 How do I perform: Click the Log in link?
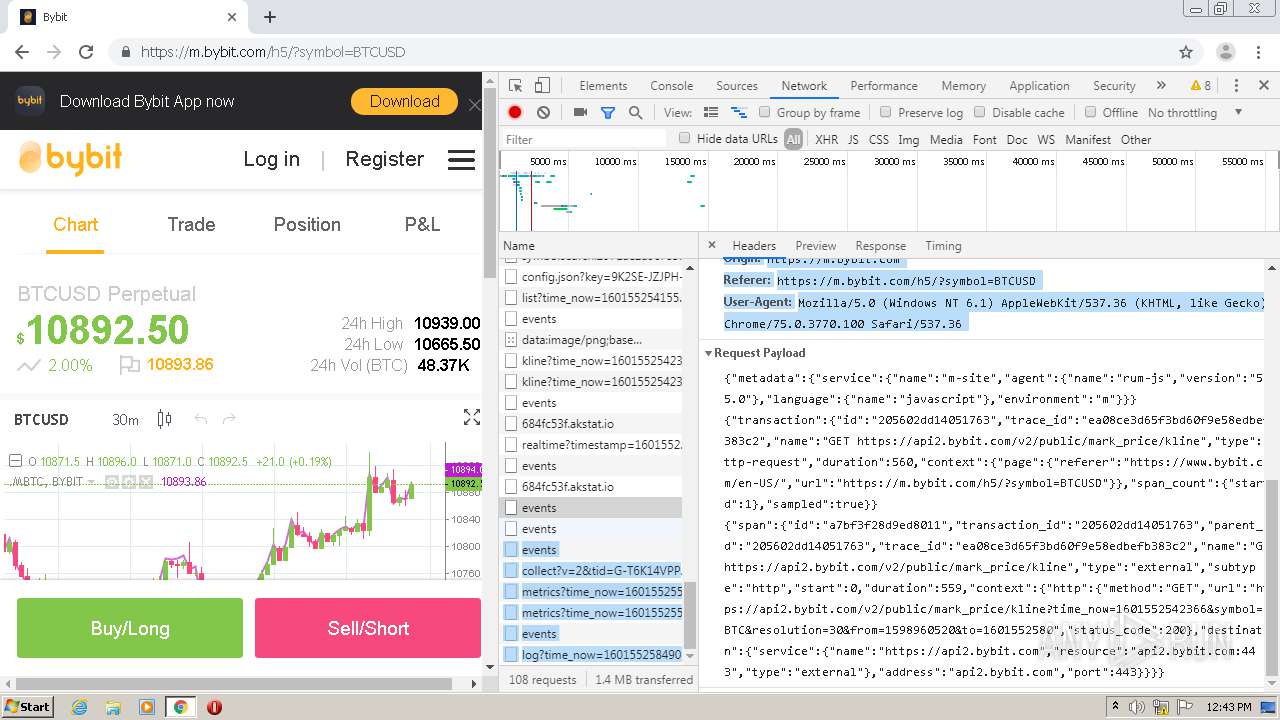click(271, 159)
